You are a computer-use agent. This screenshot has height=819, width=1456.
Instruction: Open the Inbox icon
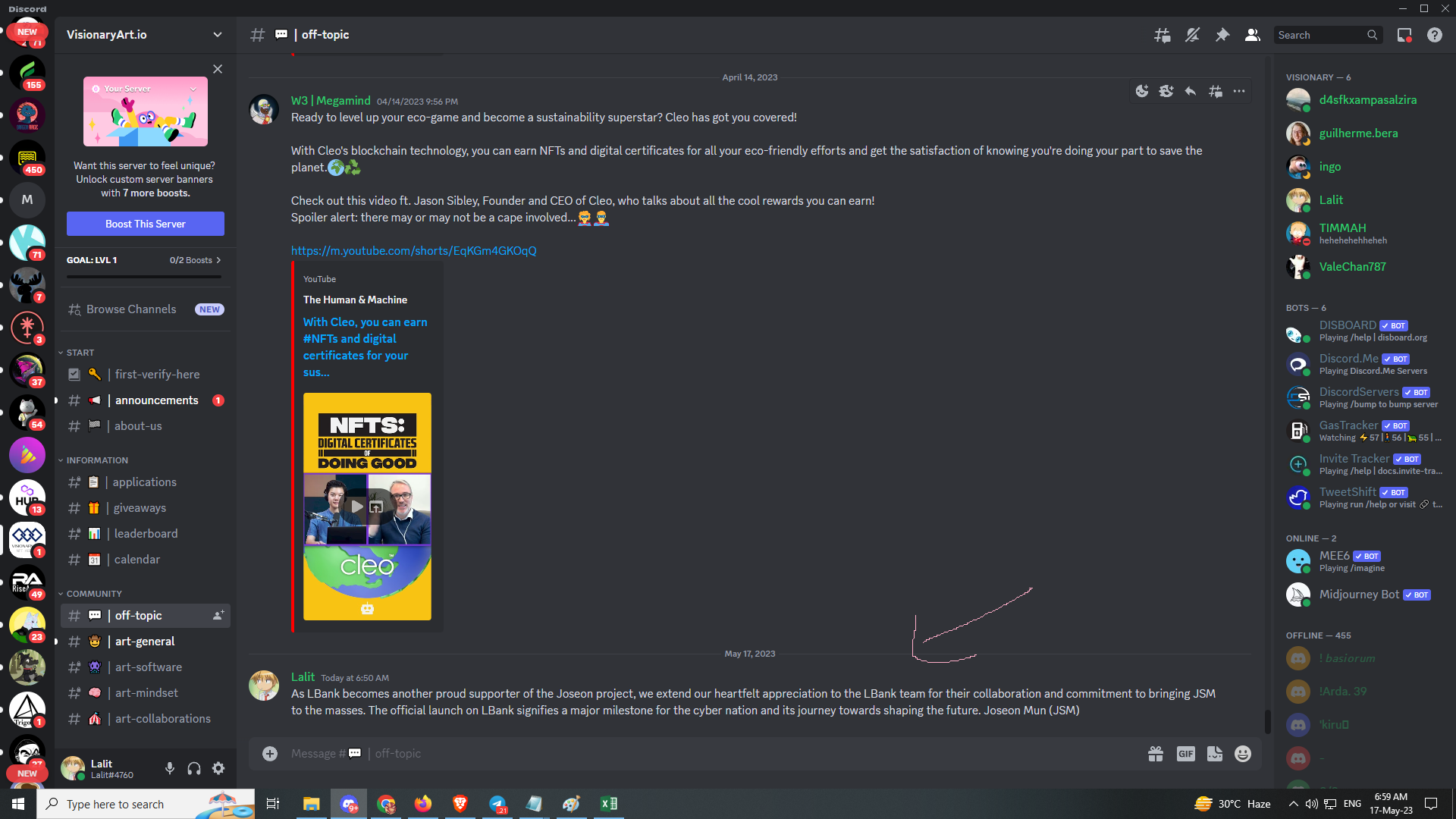tap(1404, 35)
